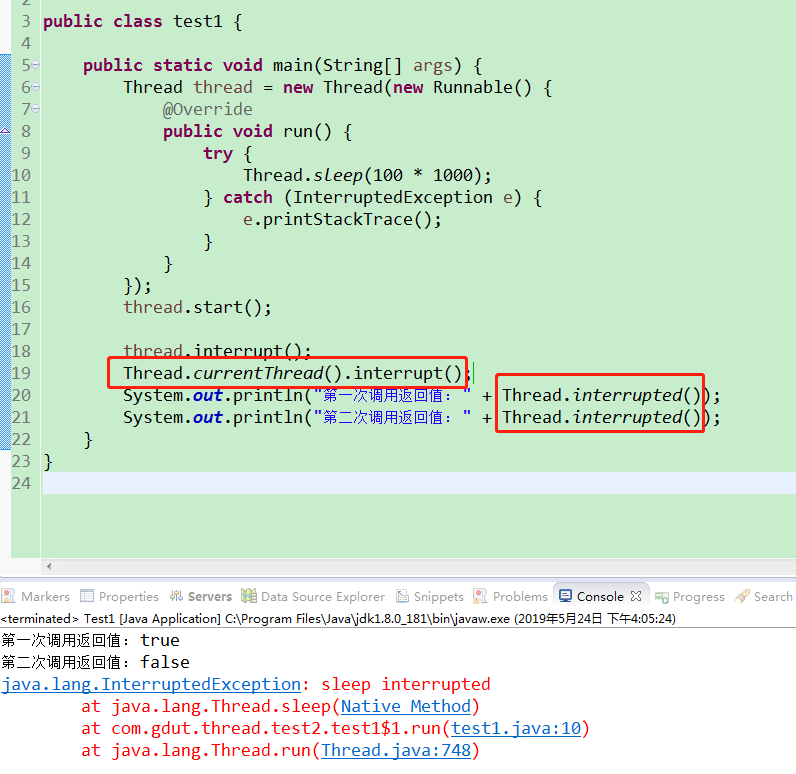This screenshot has width=796, height=774.
Task: Collapse the @Override fold at line 7
Action: 36,109
